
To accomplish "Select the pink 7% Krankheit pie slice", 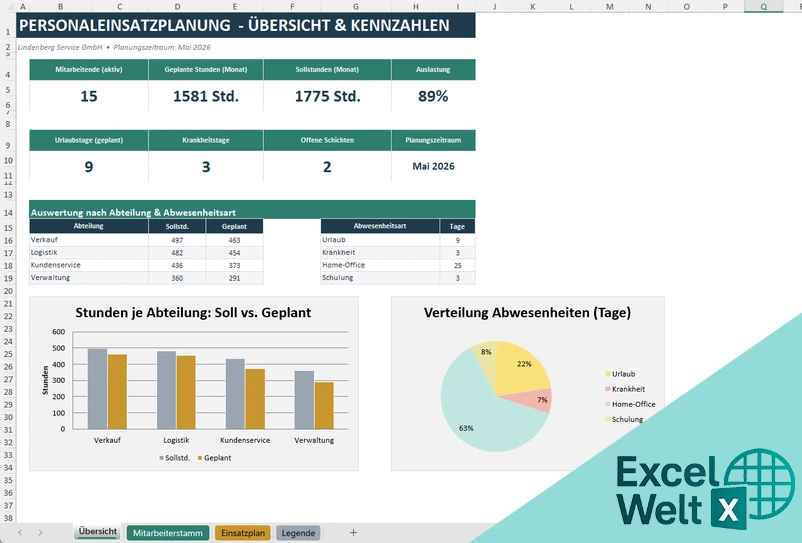I will tap(534, 400).
